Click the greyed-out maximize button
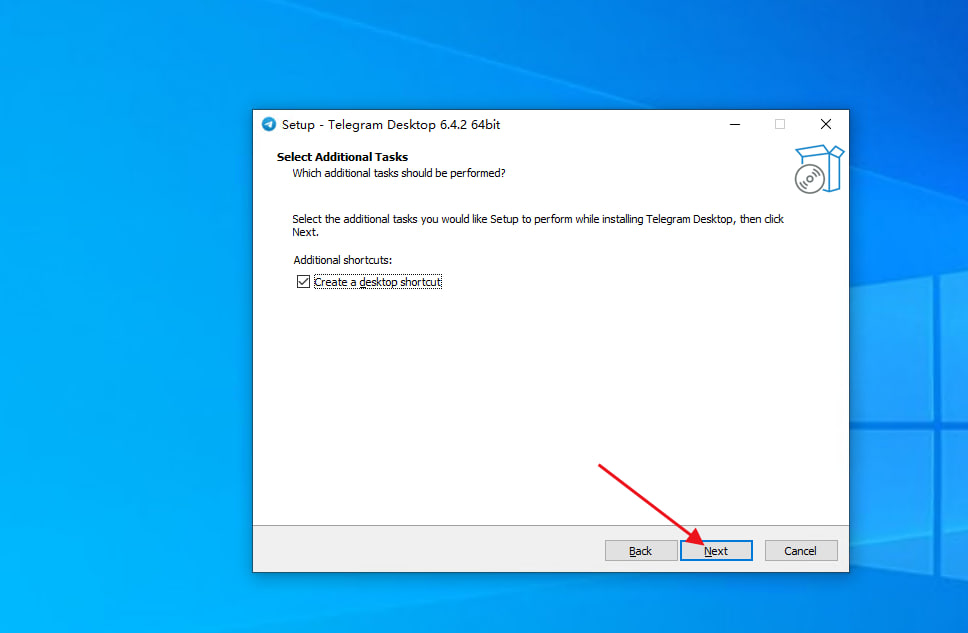Viewport: 968px width, 633px height. [x=780, y=125]
